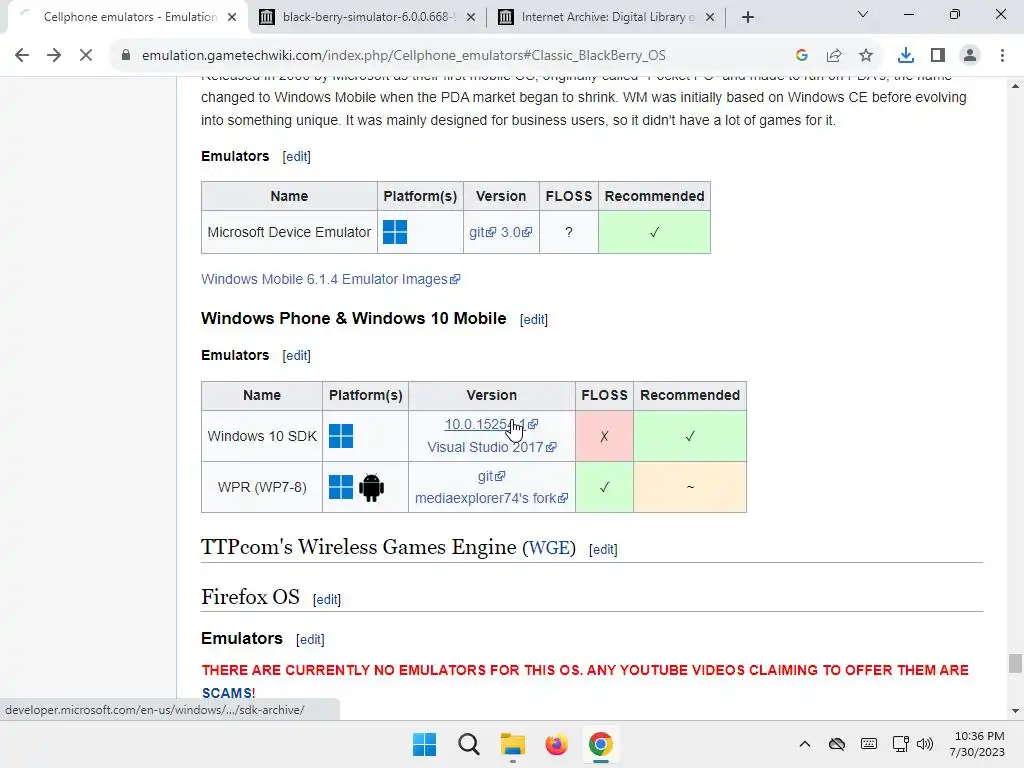Screen dimensions: 1024x768
Task: Switch to Cellphone emulators tab
Action: [128, 17]
